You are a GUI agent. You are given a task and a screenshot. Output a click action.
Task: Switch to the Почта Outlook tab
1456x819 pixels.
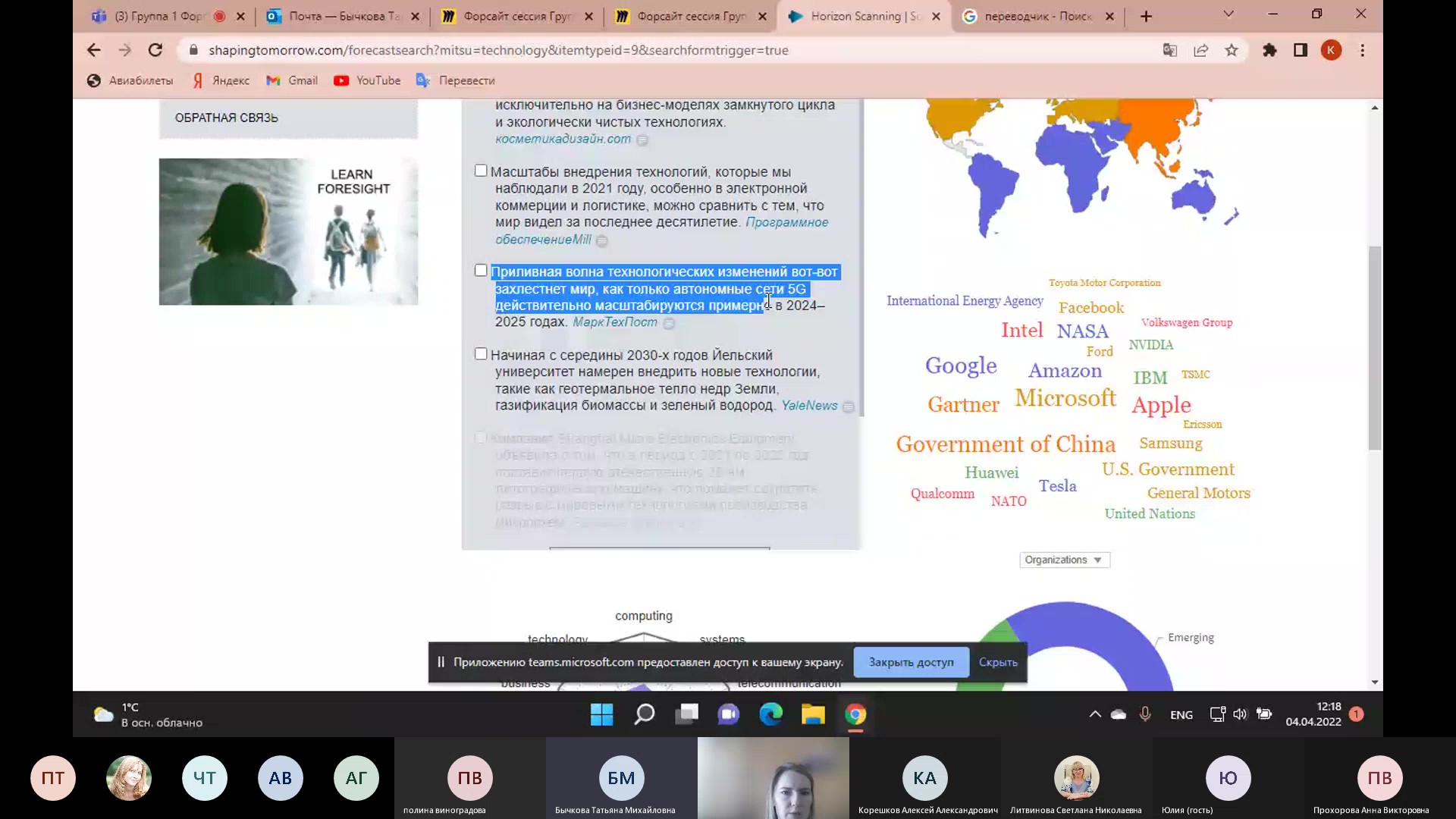(341, 16)
